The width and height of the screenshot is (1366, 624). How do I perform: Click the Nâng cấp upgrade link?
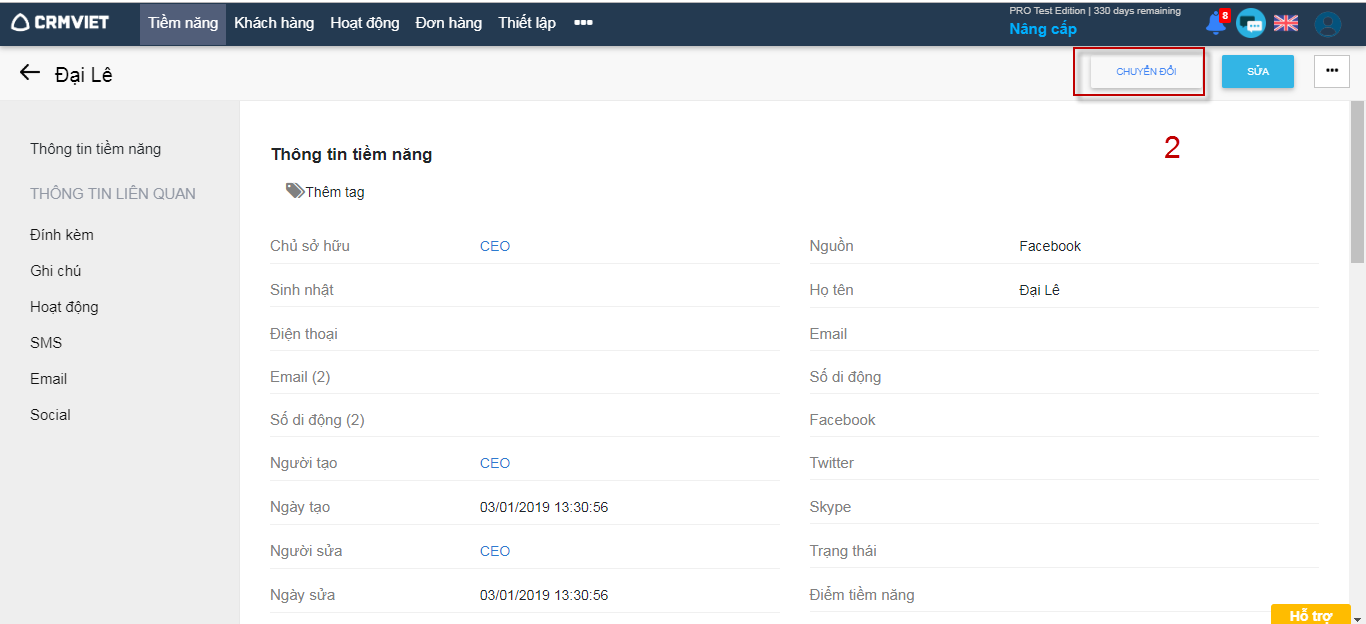tap(1042, 29)
